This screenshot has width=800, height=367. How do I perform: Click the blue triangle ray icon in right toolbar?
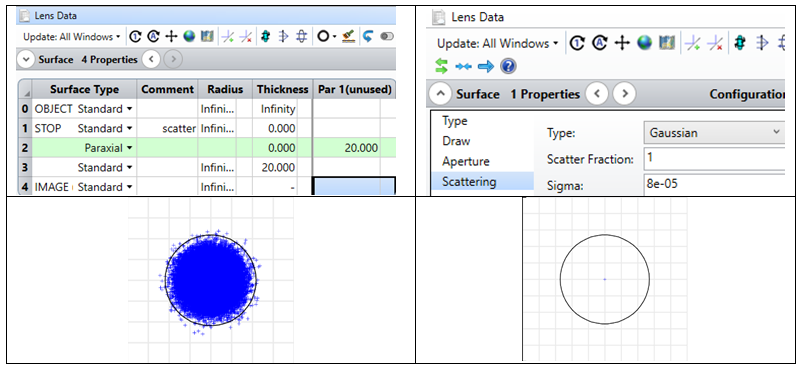pos(763,44)
